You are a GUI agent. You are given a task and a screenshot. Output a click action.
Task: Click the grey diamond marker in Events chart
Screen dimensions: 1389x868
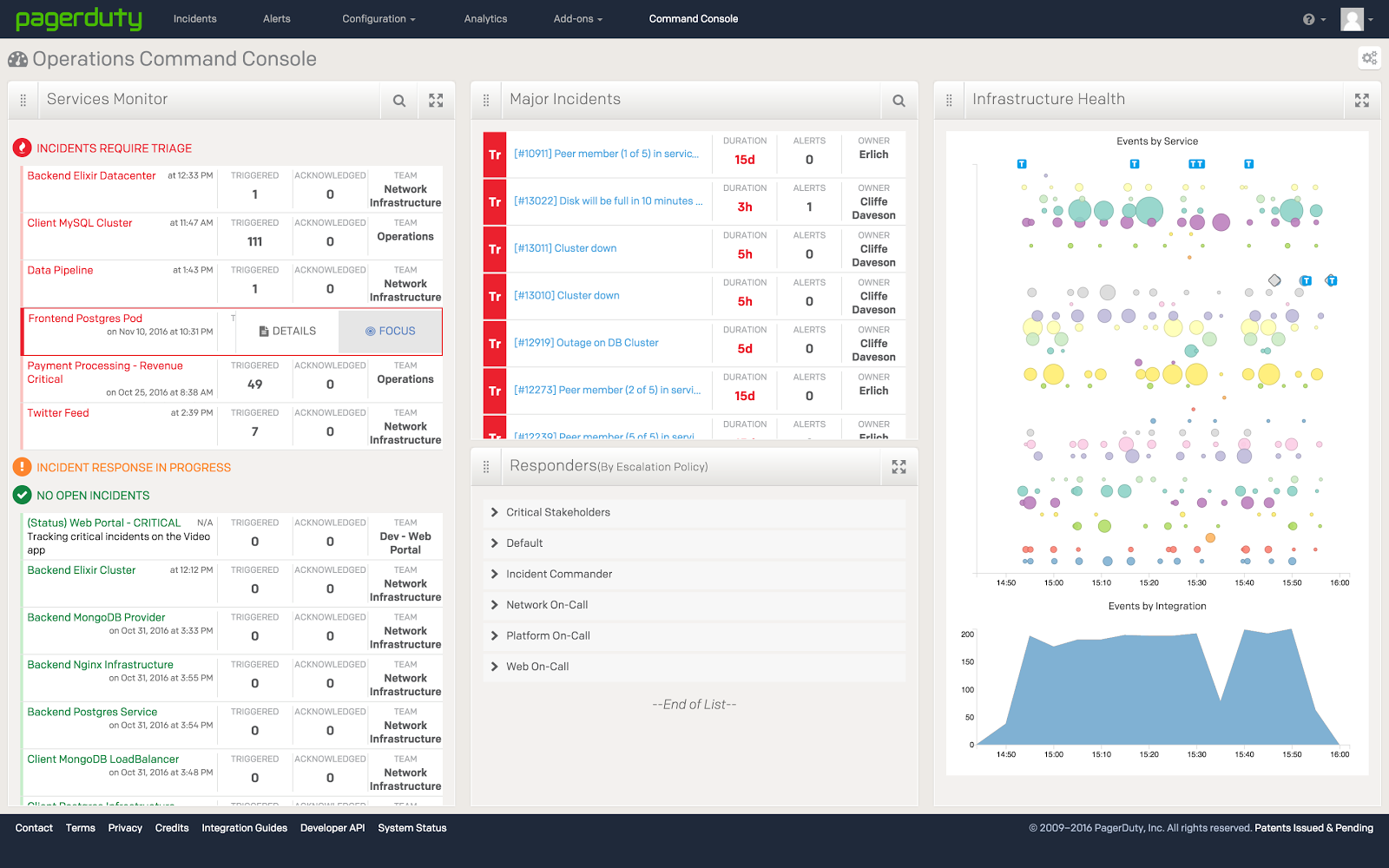coord(1274,280)
